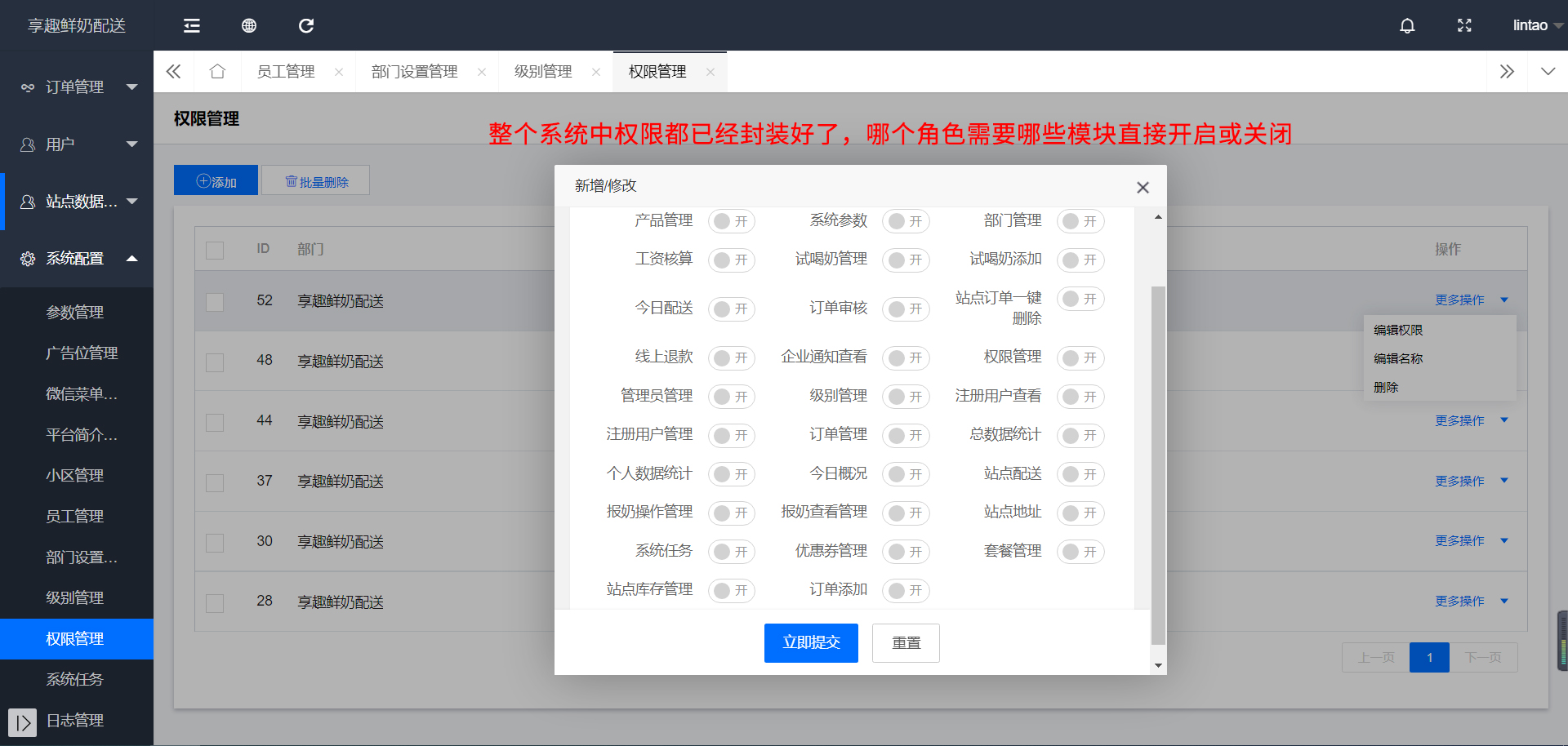Switch on 套餐管理 permission
Screen dimensions: 1568x746
pos(1080,552)
